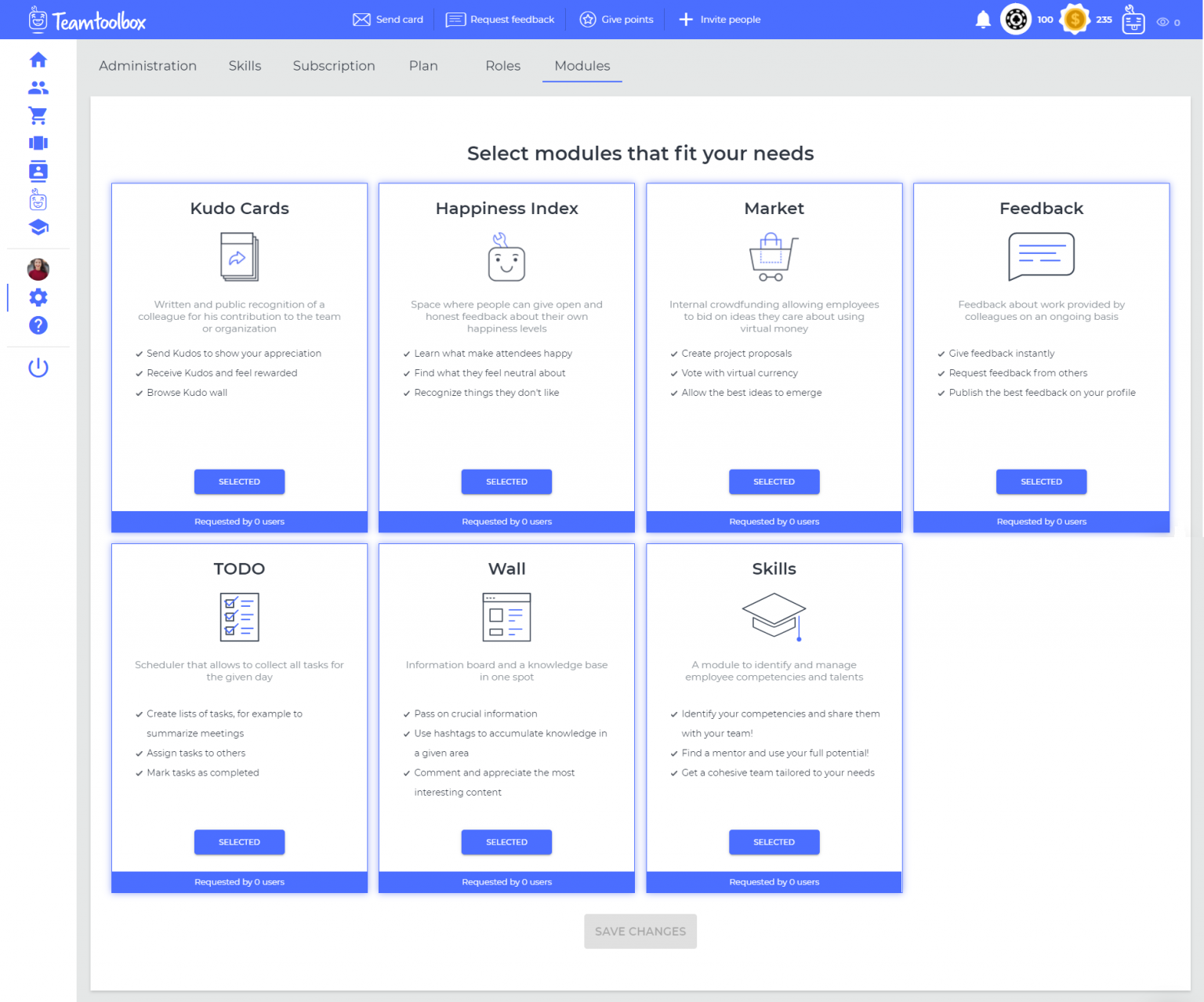
Task: Open notifications via the bell icon
Action: coord(983,19)
